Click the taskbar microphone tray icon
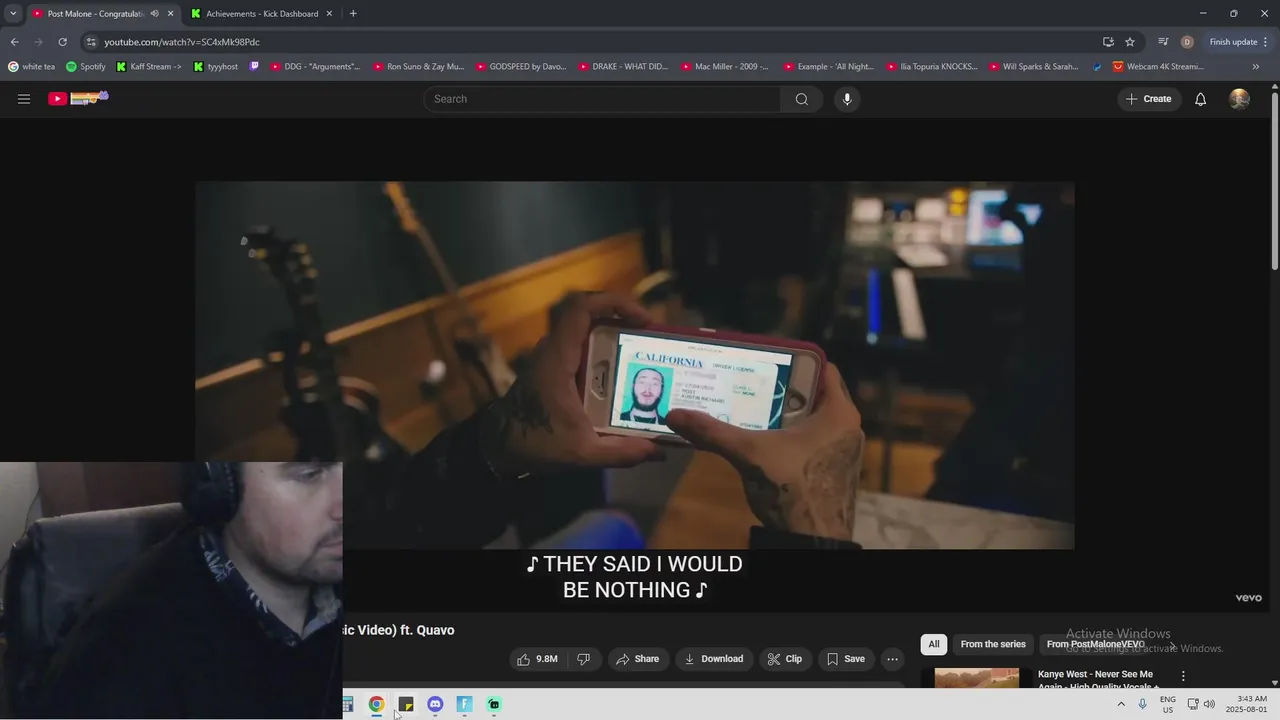 pos(1143,704)
